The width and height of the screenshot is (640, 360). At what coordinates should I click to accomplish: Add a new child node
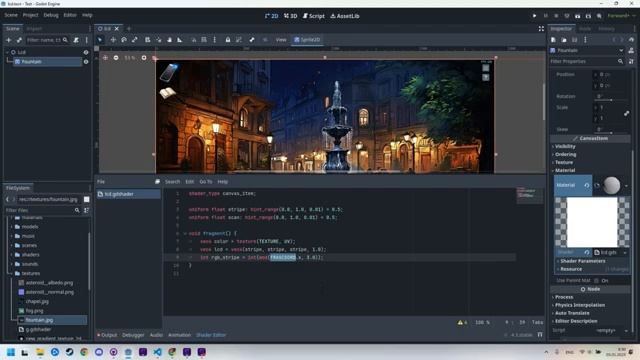(x=8, y=40)
